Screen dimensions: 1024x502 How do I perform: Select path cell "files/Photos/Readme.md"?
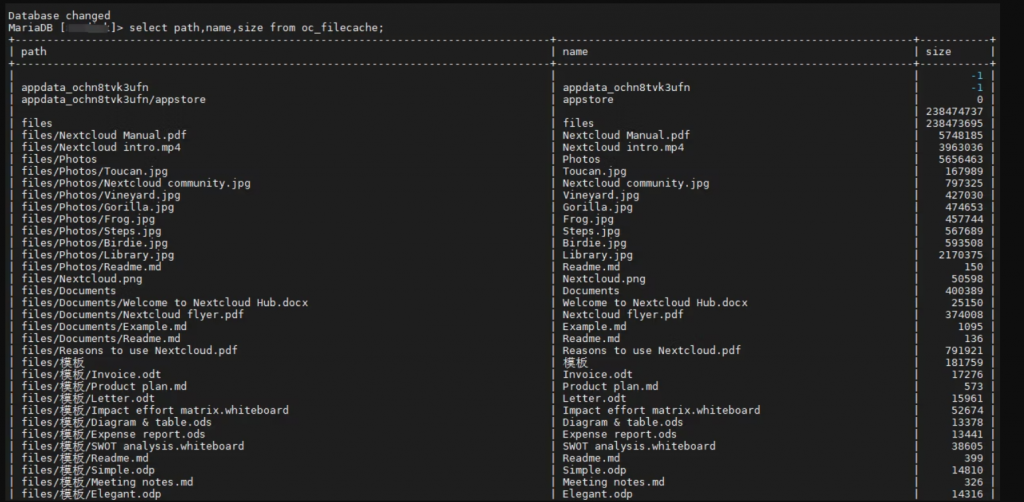91,267
